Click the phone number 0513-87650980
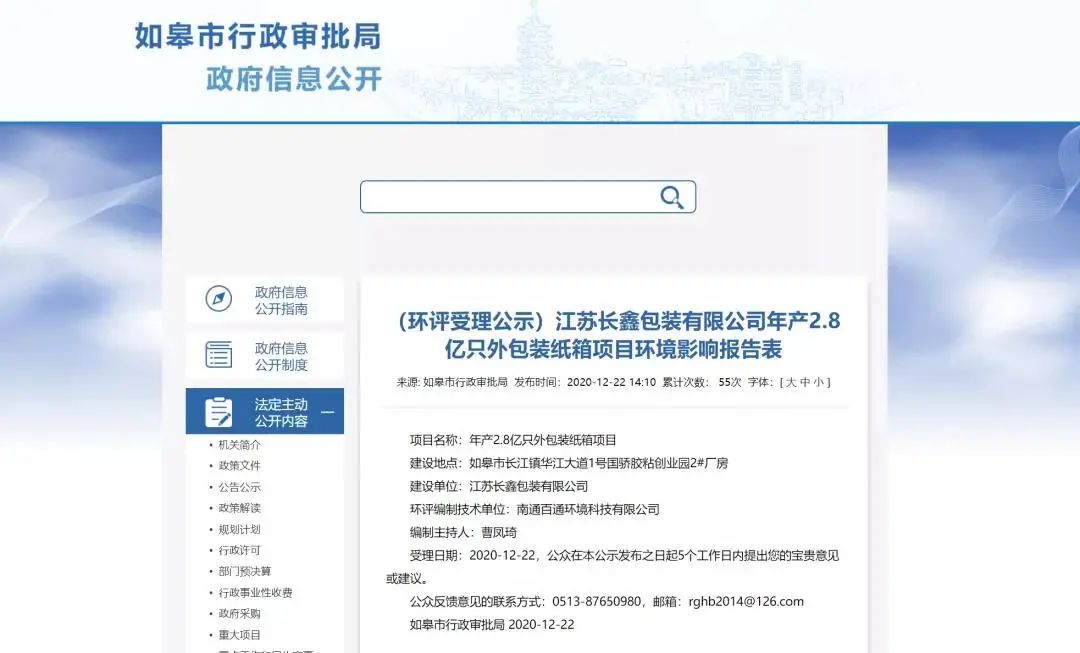 click(x=596, y=602)
